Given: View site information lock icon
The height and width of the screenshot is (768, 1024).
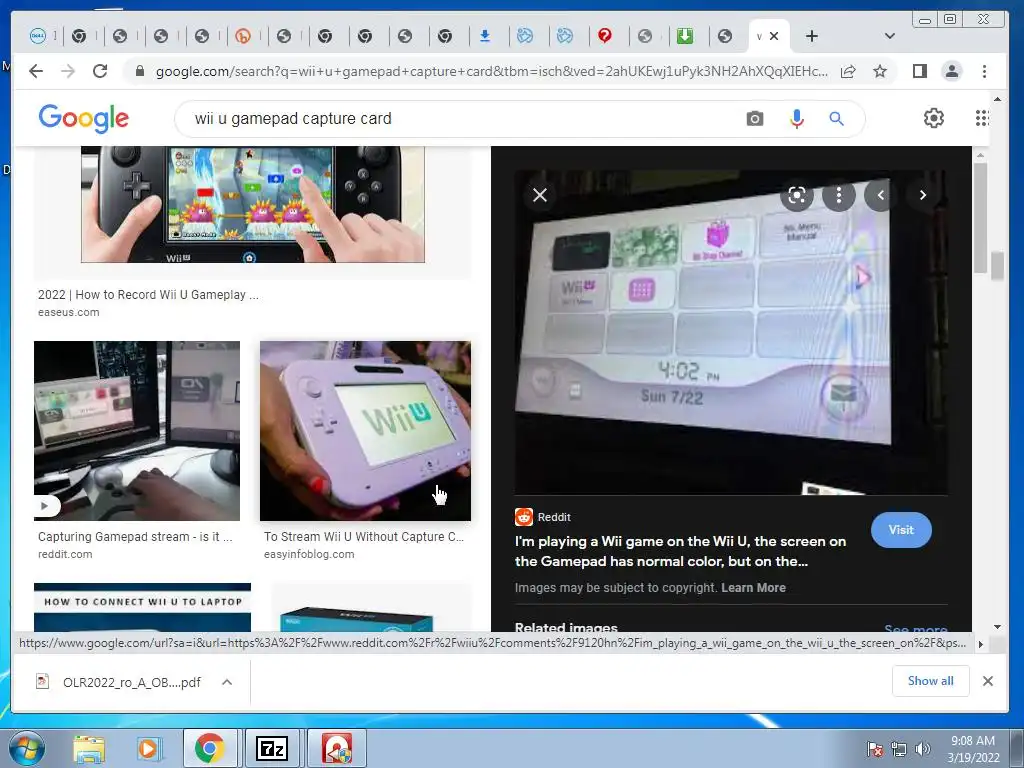Looking at the screenshot, I should coord(139,71).
